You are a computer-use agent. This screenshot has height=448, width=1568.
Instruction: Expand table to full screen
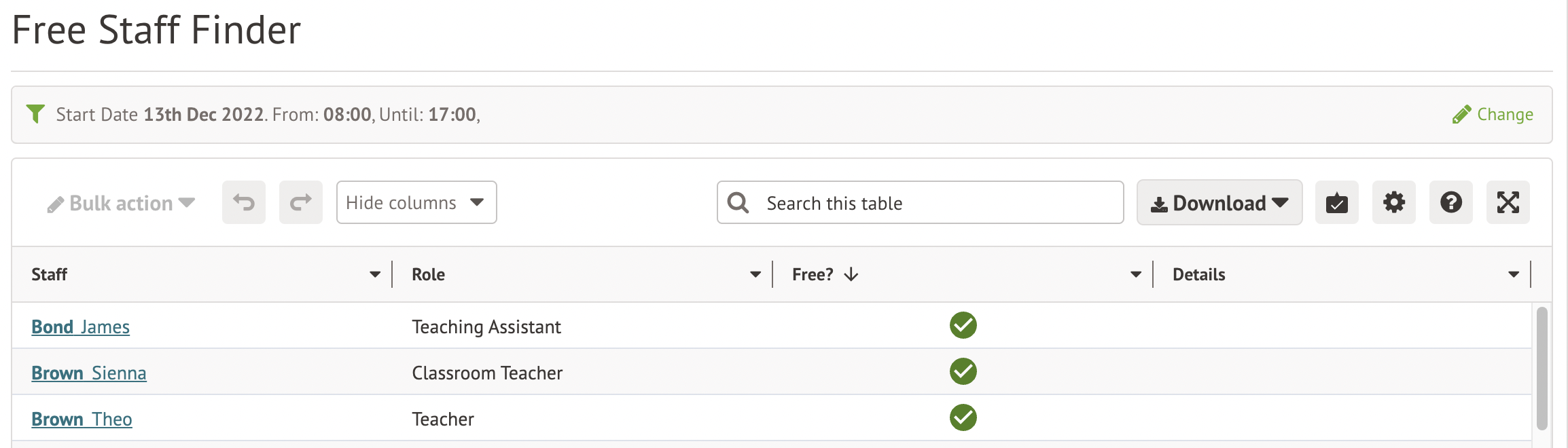tap(1508, 202)
